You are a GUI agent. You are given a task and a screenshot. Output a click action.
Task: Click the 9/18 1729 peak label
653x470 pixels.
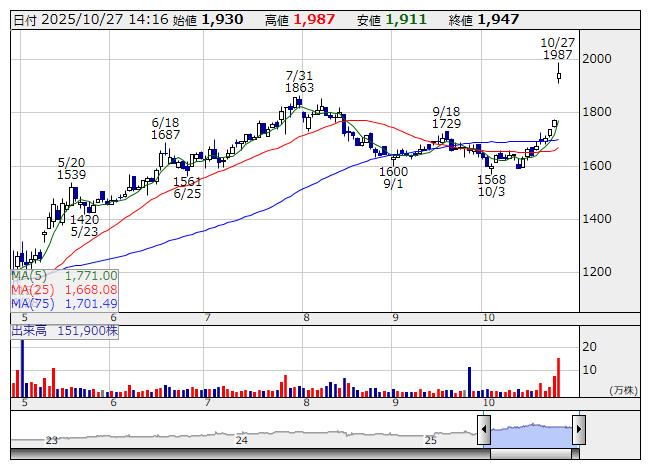coord(446,117)
